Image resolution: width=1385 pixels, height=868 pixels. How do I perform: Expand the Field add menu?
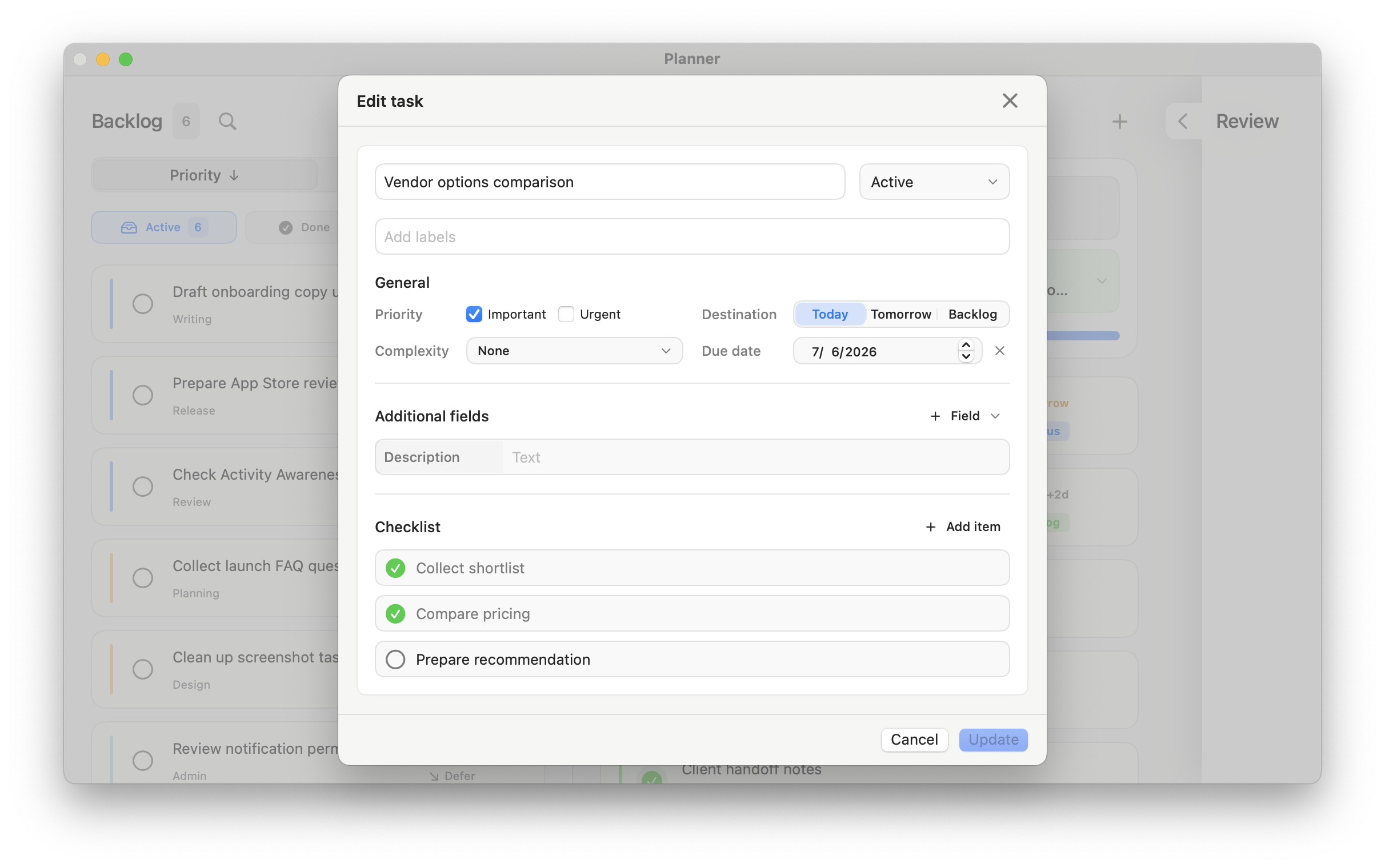964,416
